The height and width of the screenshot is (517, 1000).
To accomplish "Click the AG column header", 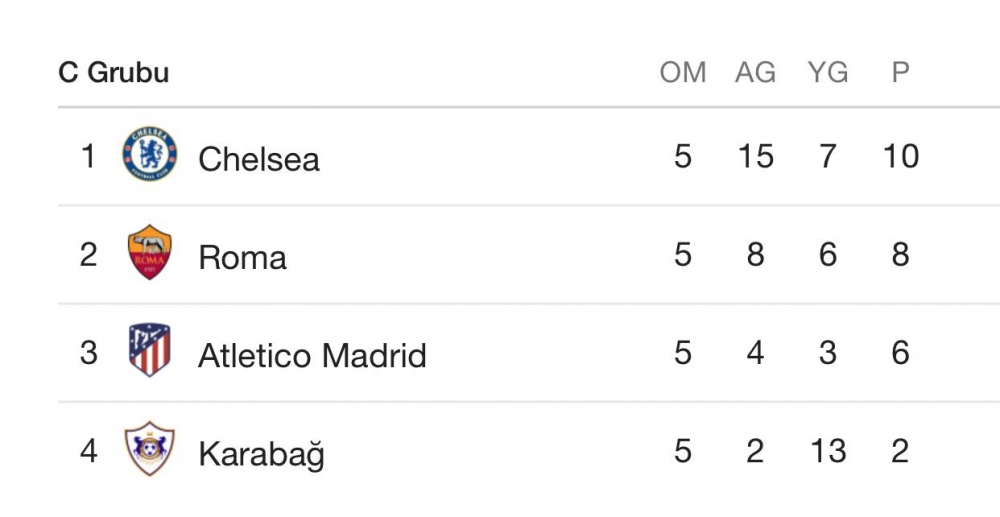I will [x=755, y=73].
